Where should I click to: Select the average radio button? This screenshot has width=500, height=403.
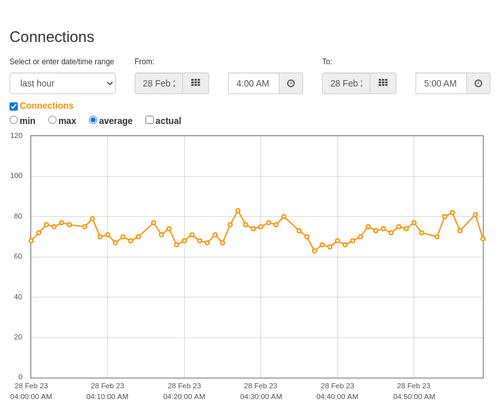point(93,120)
